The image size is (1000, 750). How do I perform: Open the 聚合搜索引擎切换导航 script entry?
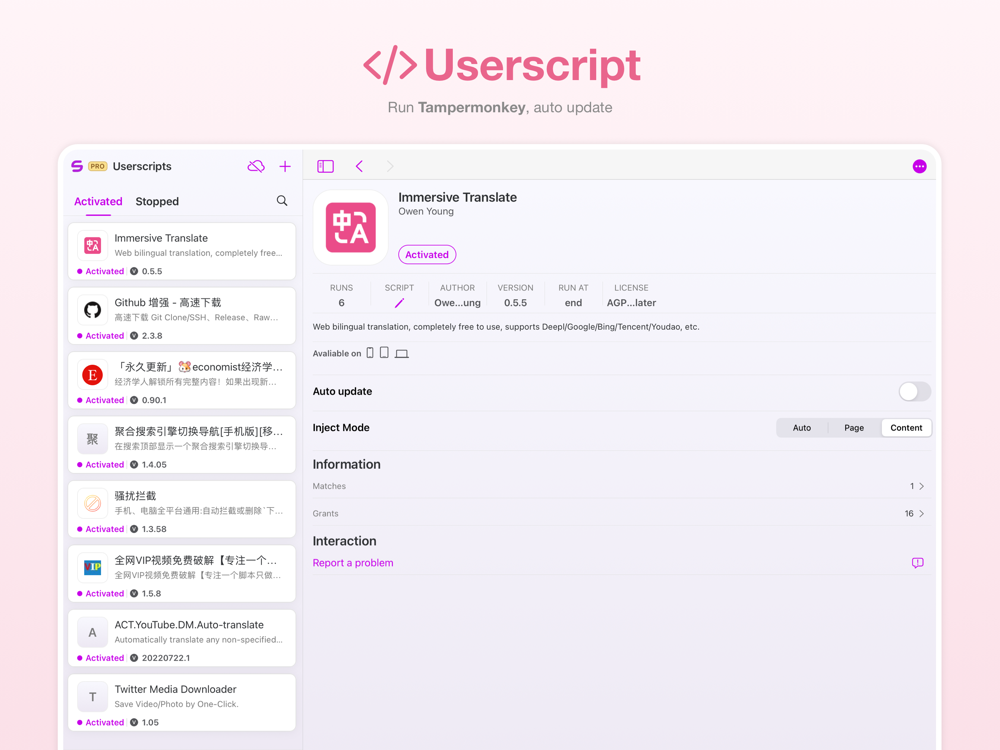tap(182, 444)
